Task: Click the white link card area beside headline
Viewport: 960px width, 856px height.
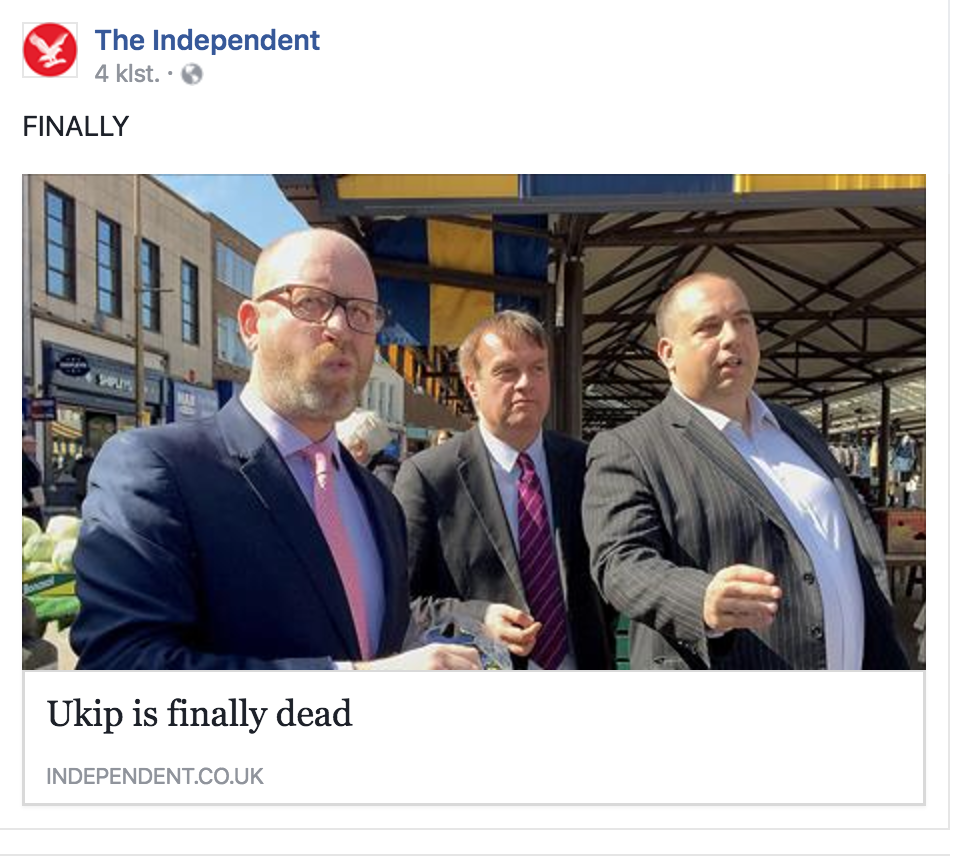Action: 637,735
